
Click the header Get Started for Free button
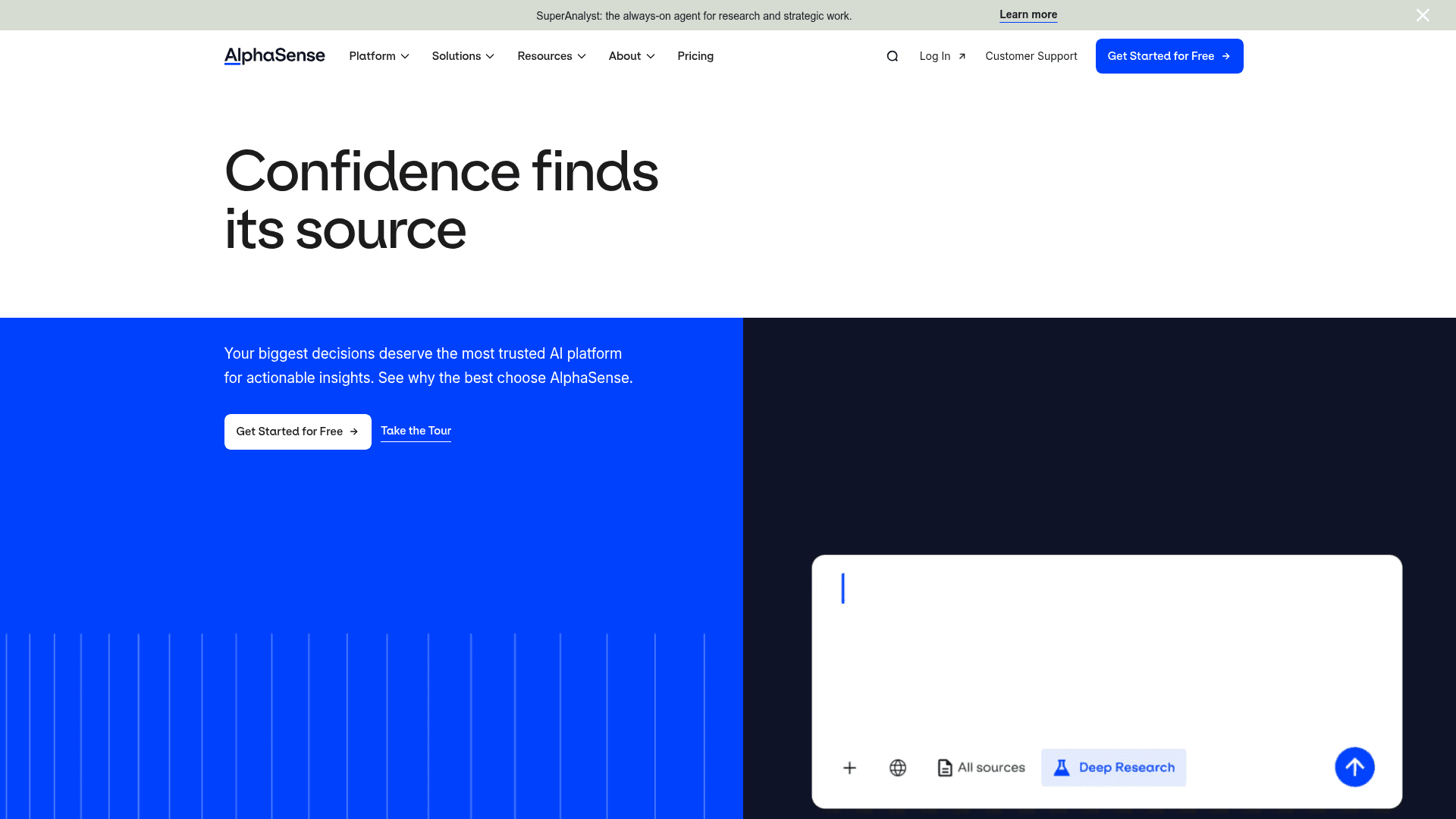click(1169, 56)
